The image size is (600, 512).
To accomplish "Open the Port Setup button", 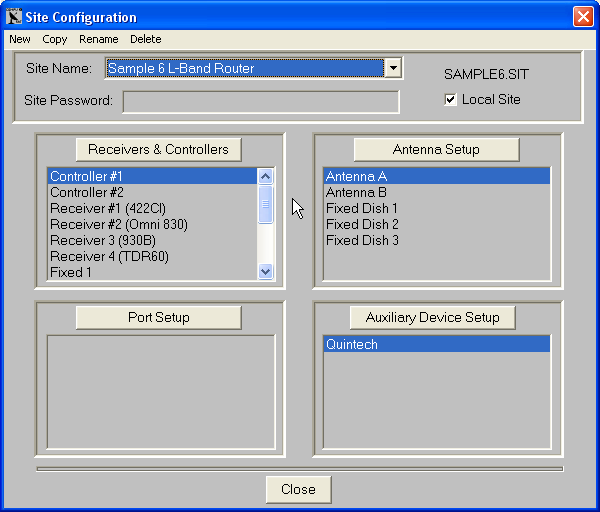I will (x=159, y=317).
